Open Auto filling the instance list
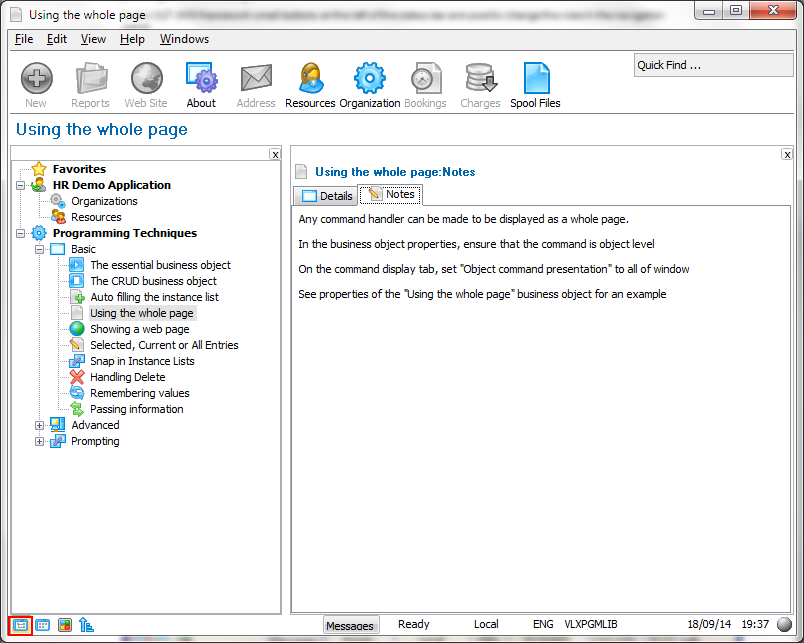Image resolution: width=804 pixels, height=643 pixels. [x=154, y=297]
